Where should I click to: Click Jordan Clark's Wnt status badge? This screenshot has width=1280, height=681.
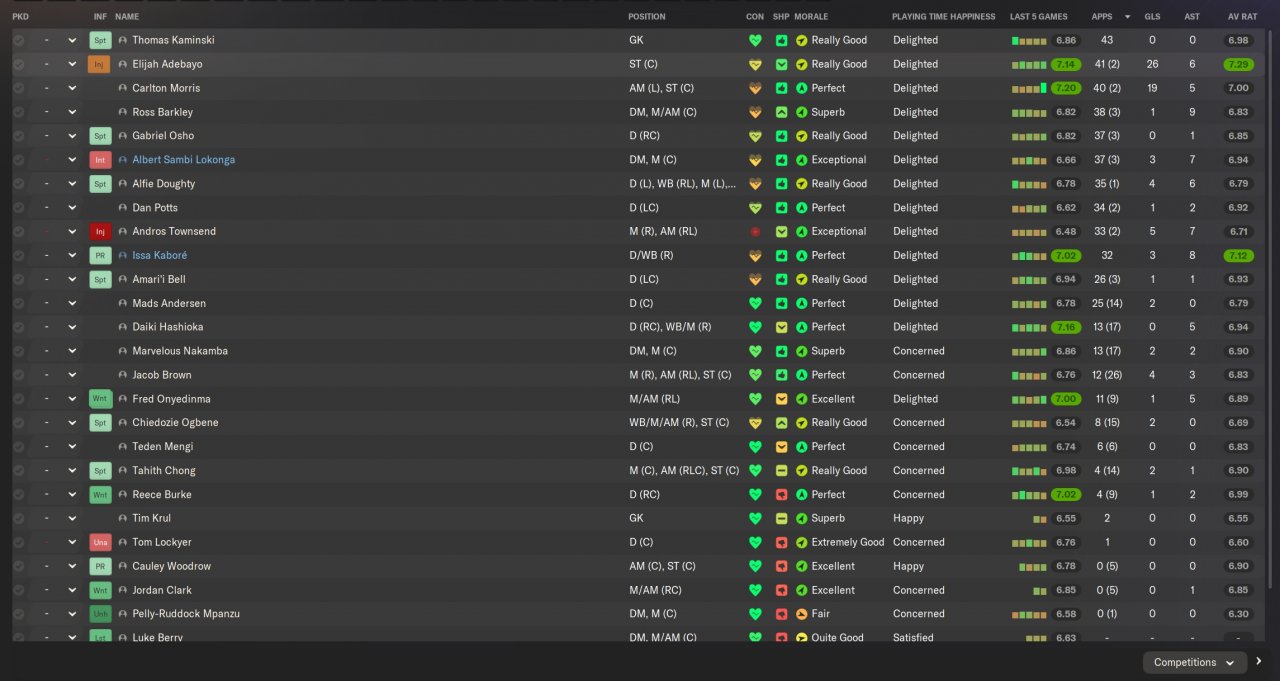click(100, 590)
